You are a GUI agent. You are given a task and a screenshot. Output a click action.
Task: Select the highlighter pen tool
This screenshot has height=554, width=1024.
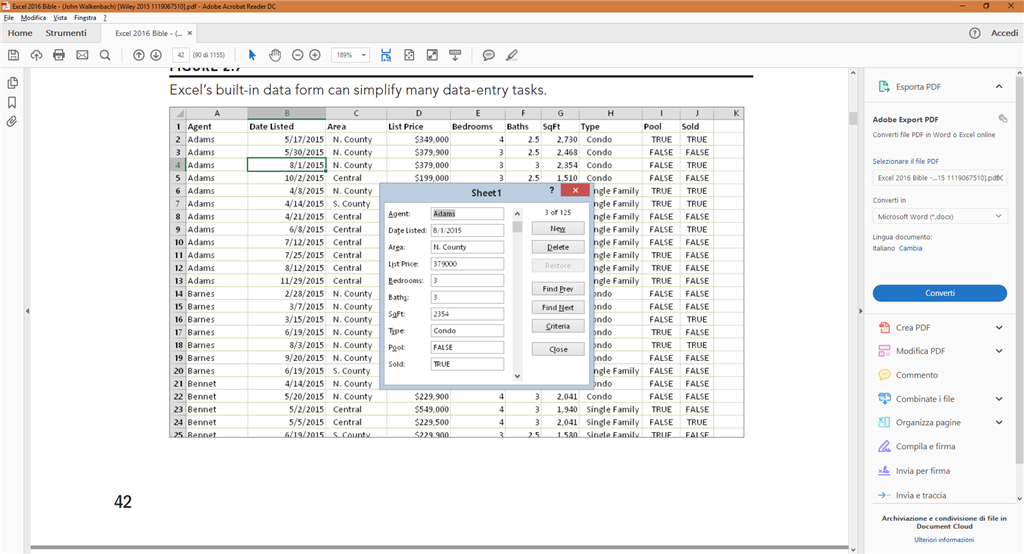(512, 56)
